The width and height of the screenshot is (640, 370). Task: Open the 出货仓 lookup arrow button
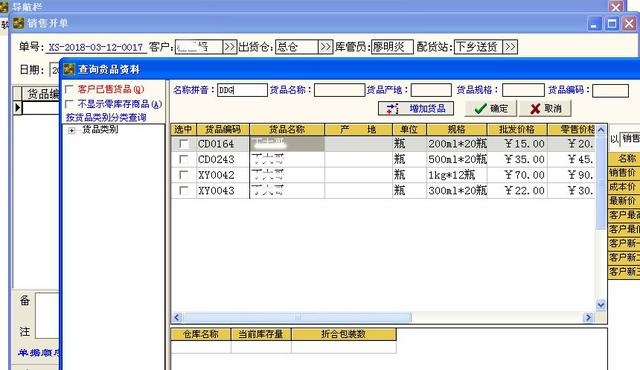click(x=325, y=47)
